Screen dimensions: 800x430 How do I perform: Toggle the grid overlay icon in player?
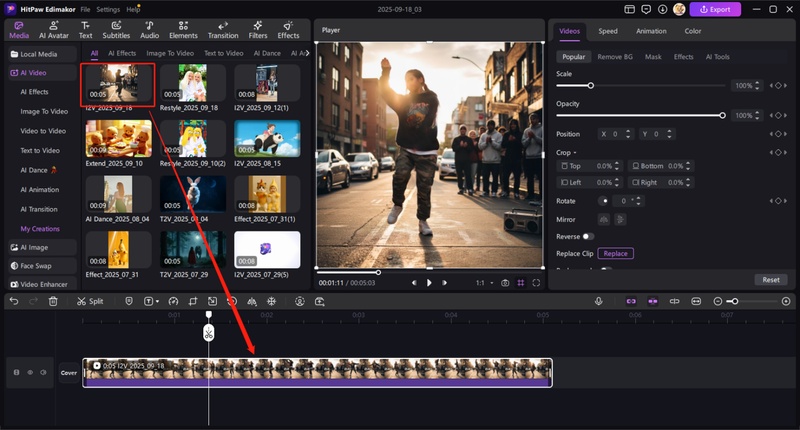coord(520,283)
